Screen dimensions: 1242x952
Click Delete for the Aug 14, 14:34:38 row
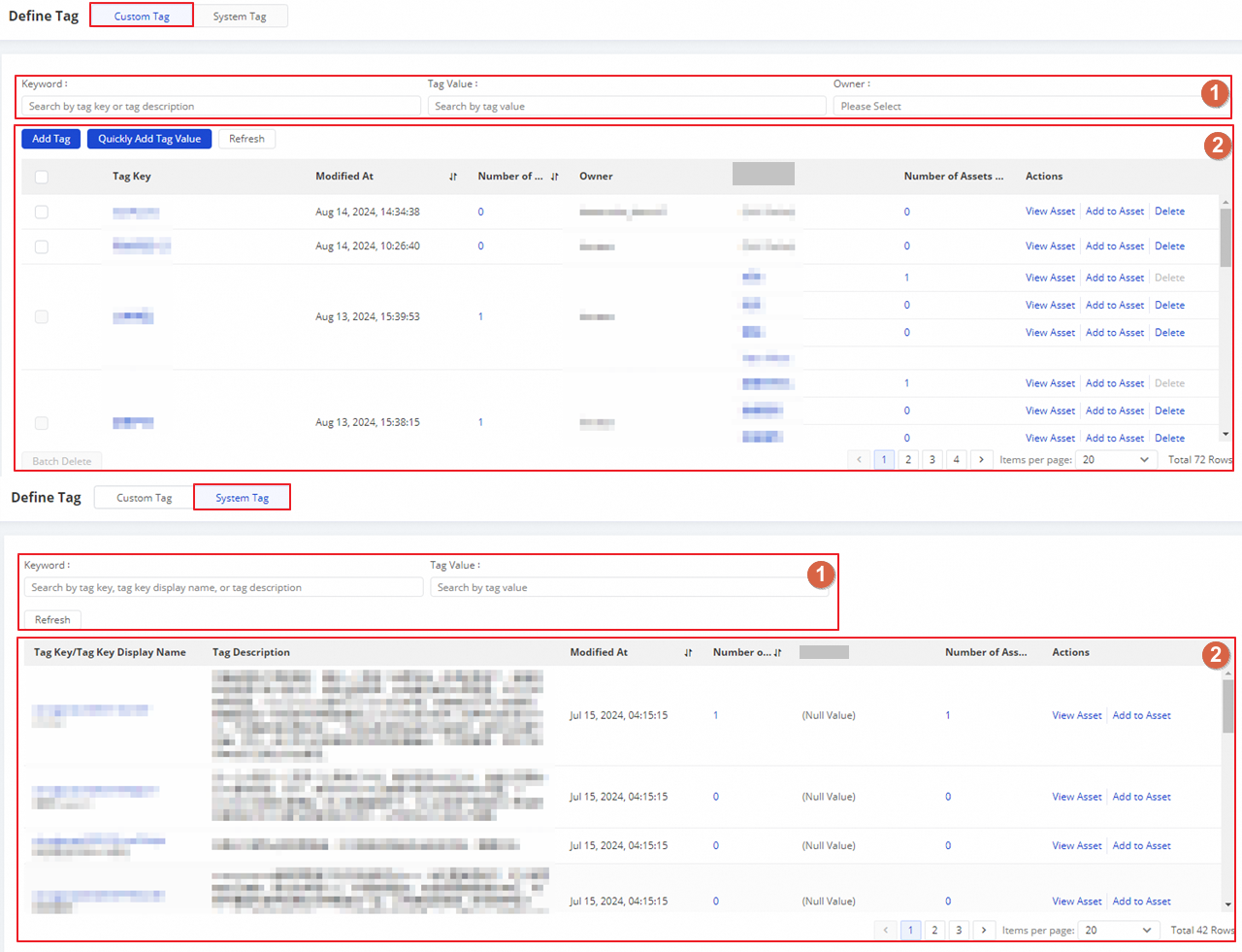tap(1169, 211)
